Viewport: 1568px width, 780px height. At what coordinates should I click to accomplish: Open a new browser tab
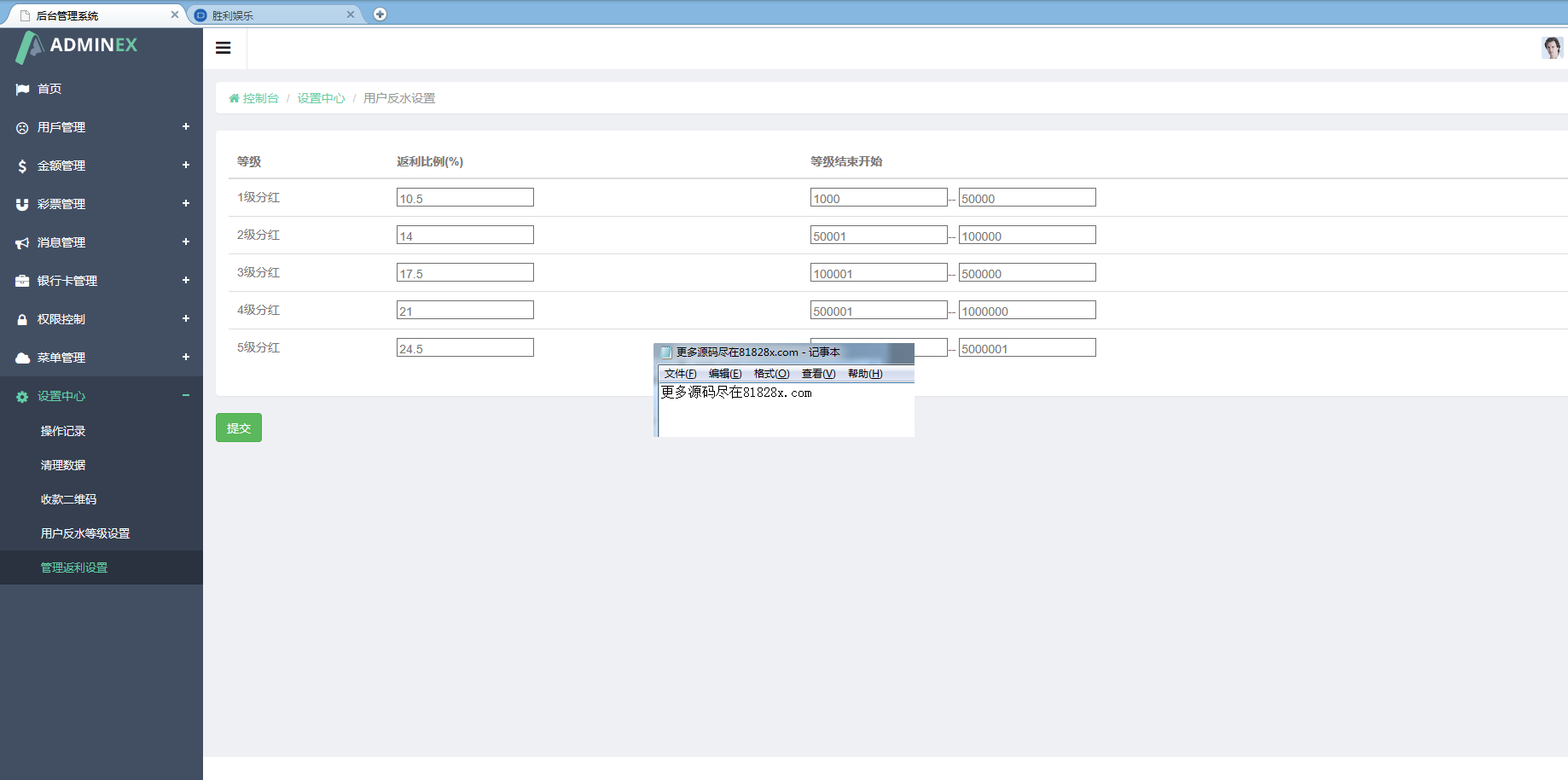point(380,15)
